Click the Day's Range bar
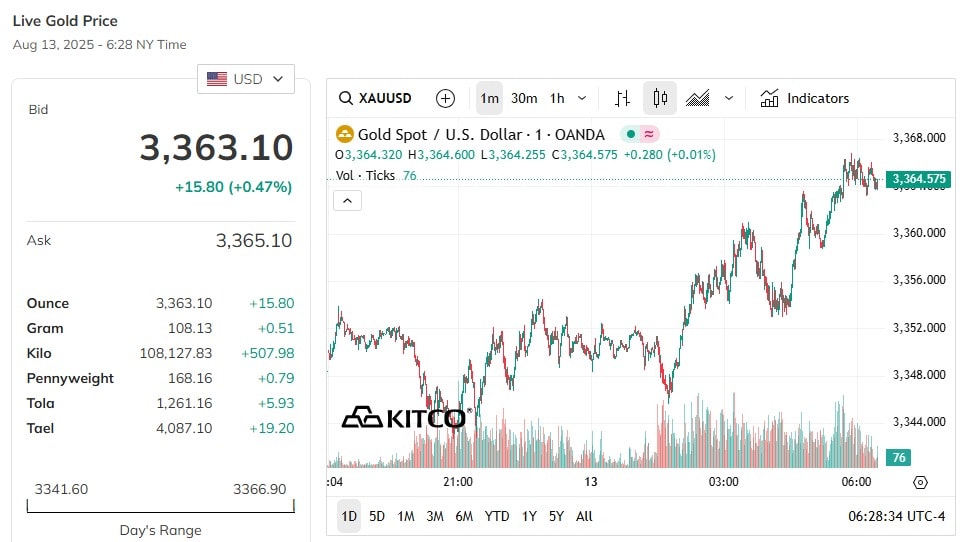 coord(160,506)
